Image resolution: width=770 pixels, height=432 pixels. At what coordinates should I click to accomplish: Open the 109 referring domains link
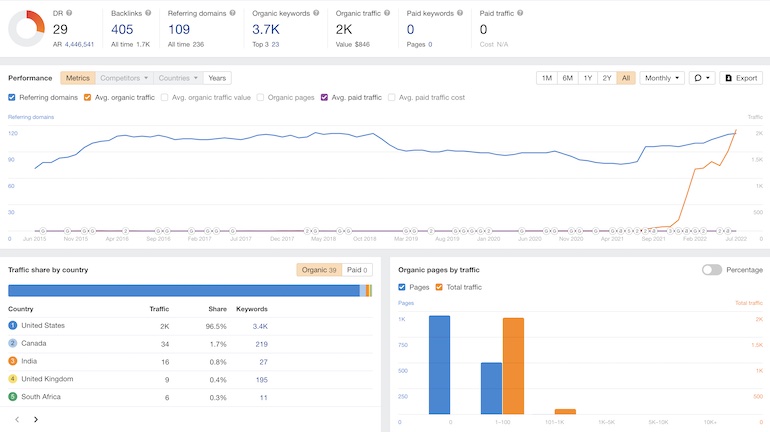179,29
